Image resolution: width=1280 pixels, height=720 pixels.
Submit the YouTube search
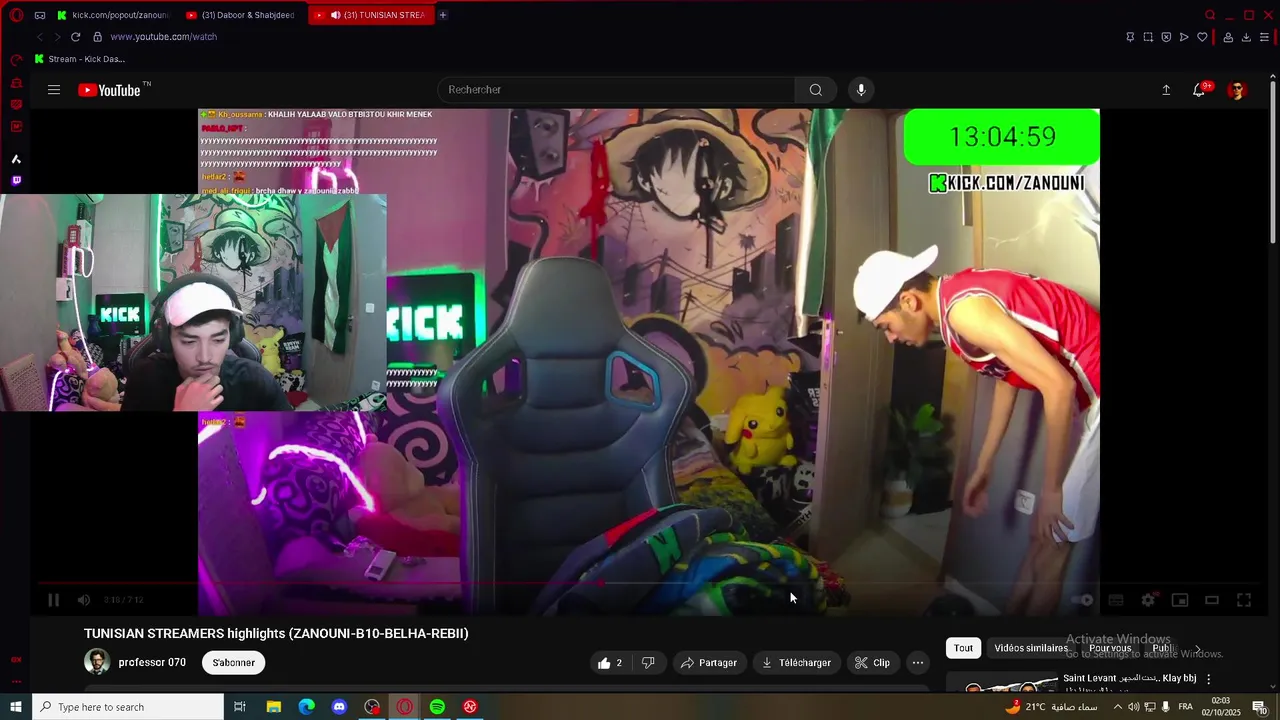816,90
